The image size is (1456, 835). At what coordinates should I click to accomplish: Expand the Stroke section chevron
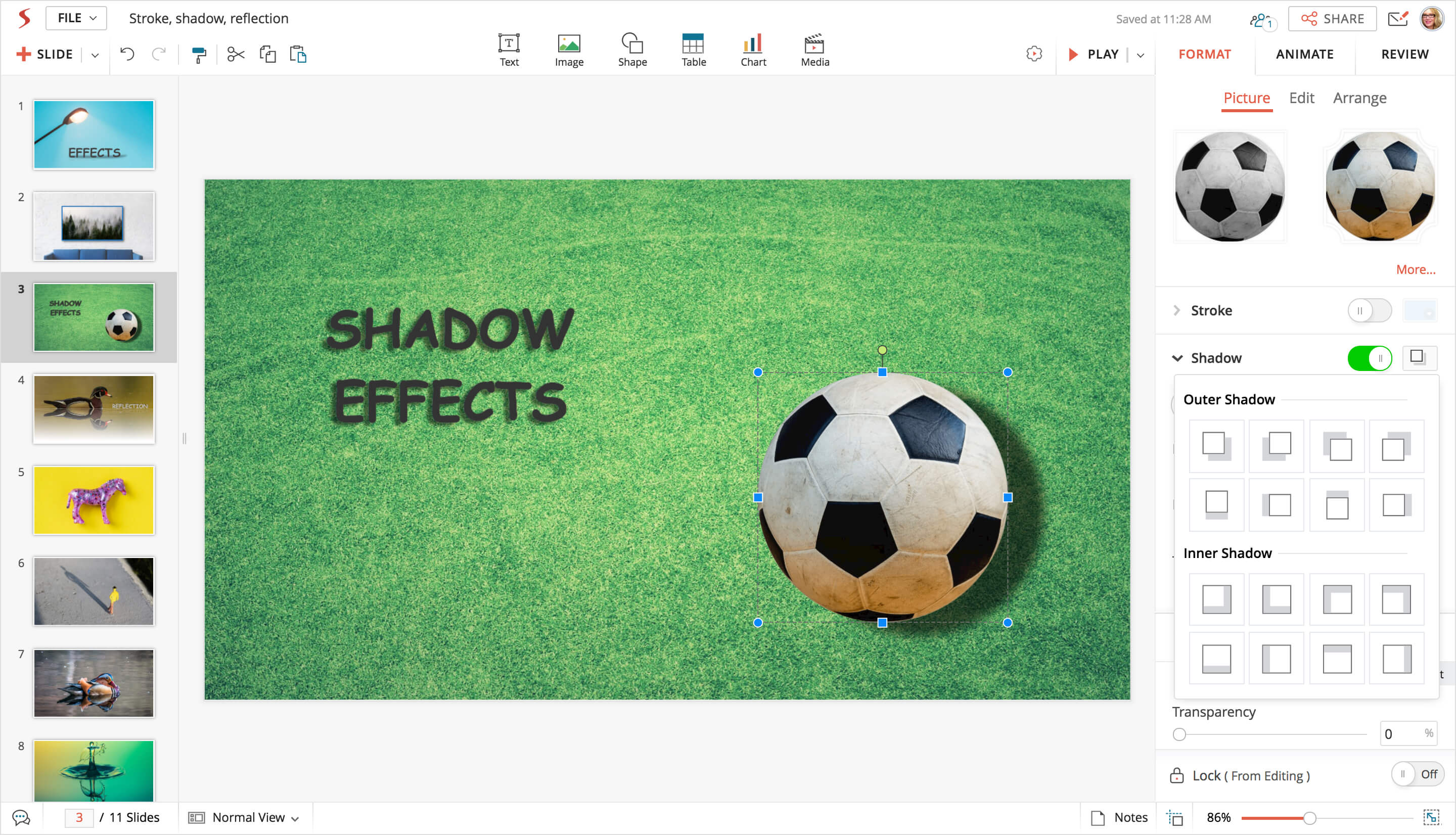[1177, 311]
